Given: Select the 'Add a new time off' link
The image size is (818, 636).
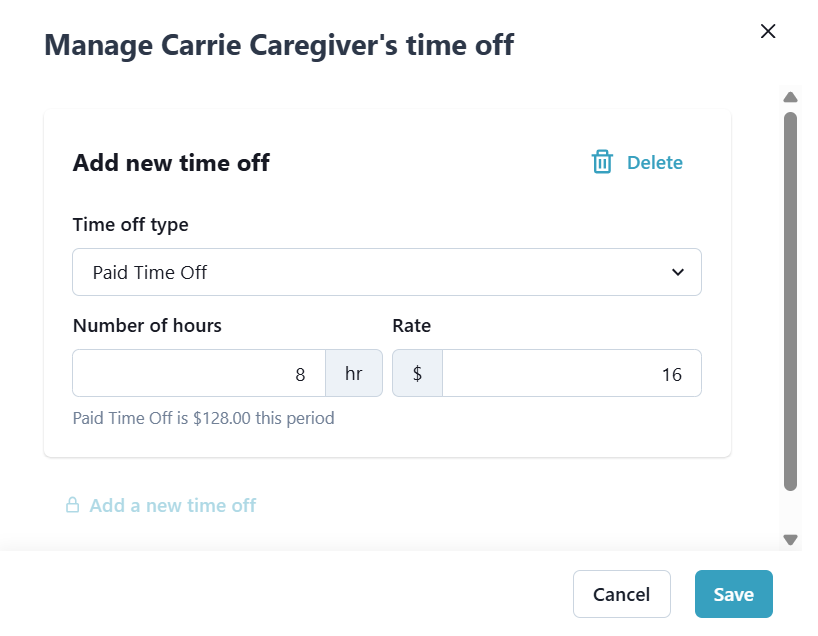Looking at the screenshot, I should [x=172, y=505].
